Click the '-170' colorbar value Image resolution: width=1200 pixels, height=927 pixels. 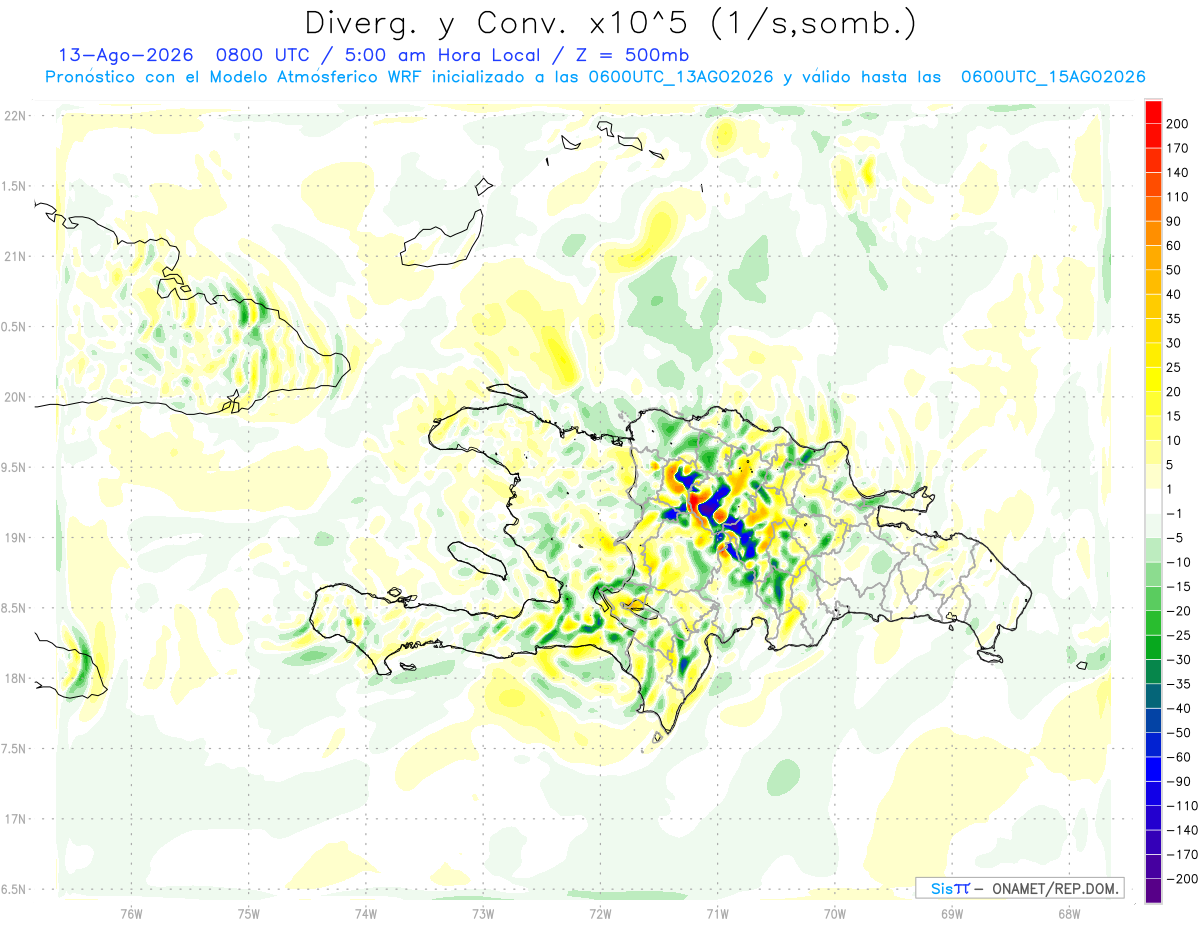1182,855
